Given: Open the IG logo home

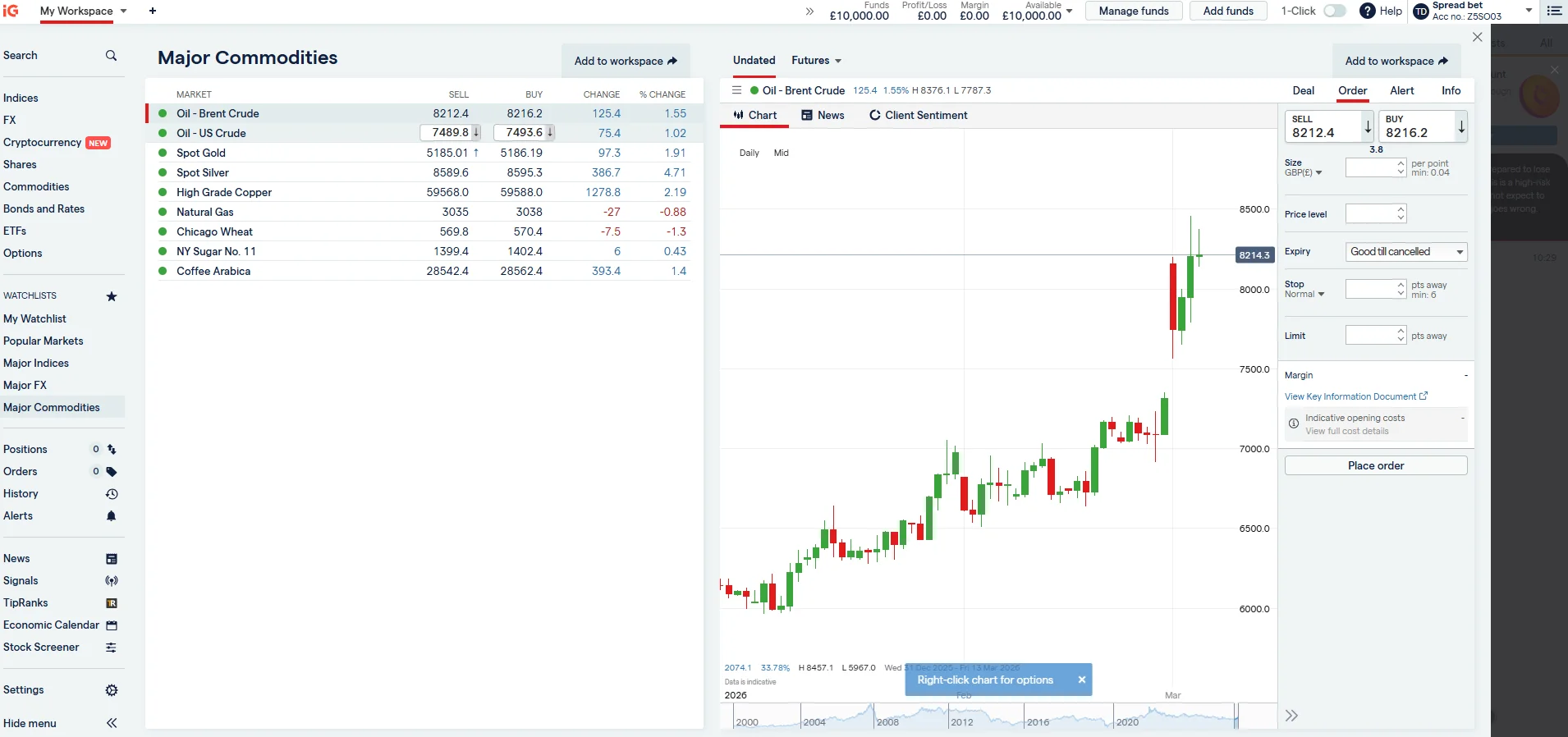Looking at the screenshot, I should 11,11.
